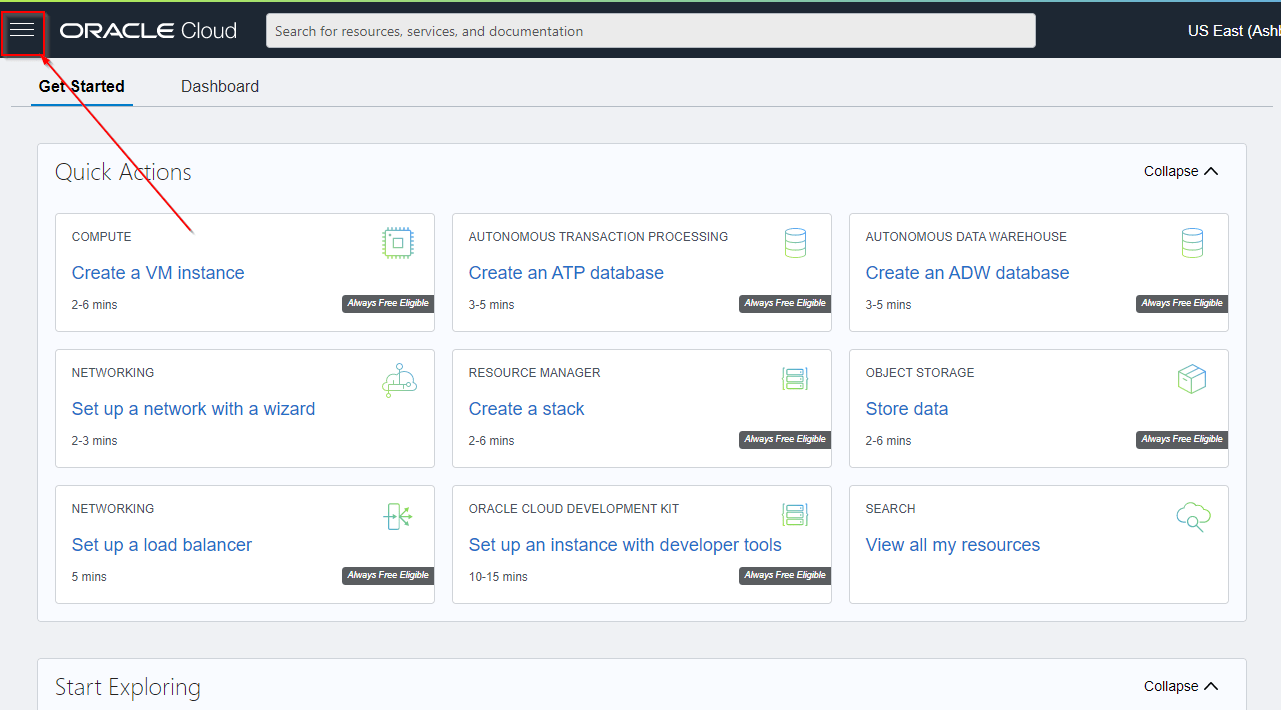Click the Oracle Cloud logo
Image resolution: width=1281 pixels, height=710 pixels.
[148, 31]
